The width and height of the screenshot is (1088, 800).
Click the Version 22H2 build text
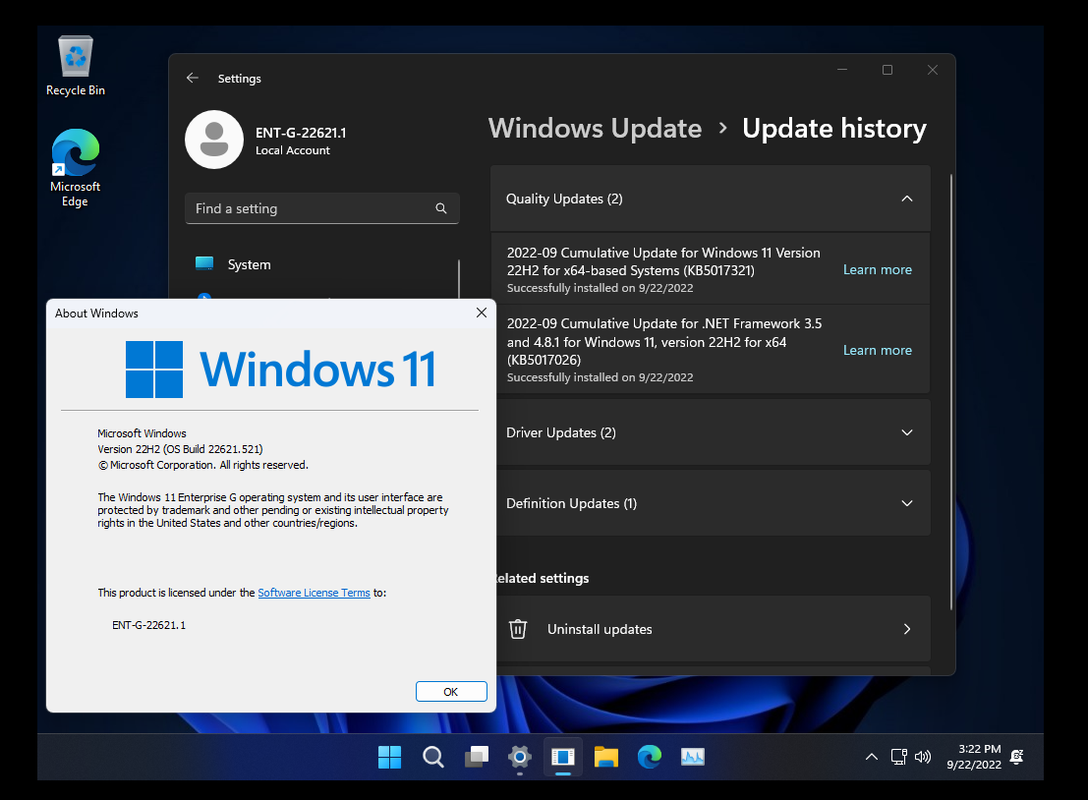coord(180,449)
